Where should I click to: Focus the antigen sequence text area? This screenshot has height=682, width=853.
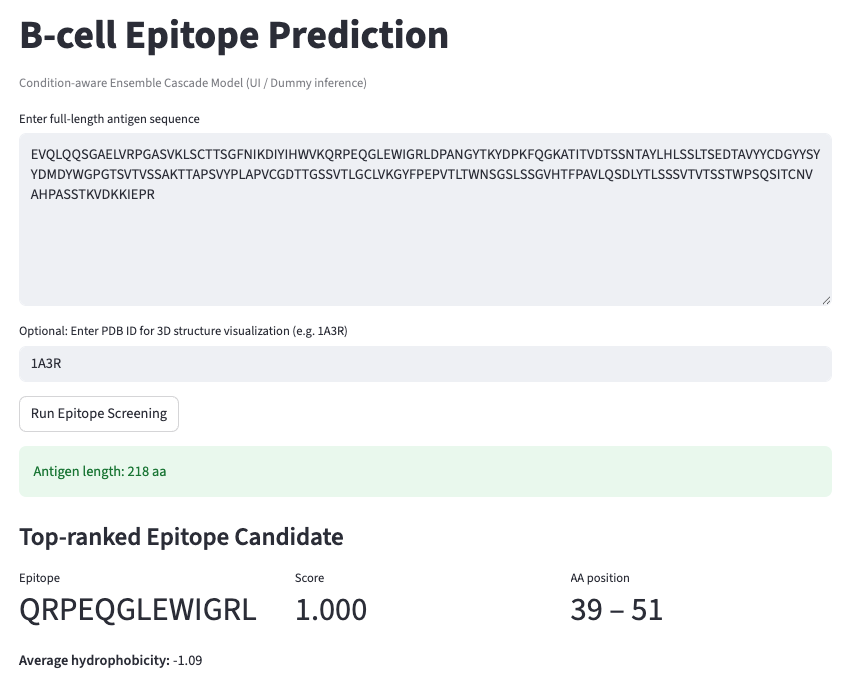pyautogui.click(x=425, y=219)
